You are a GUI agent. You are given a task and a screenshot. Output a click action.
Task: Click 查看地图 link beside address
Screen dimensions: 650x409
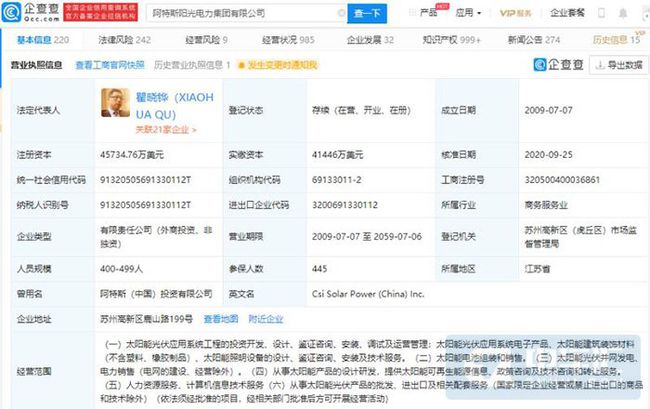(221, 319)
